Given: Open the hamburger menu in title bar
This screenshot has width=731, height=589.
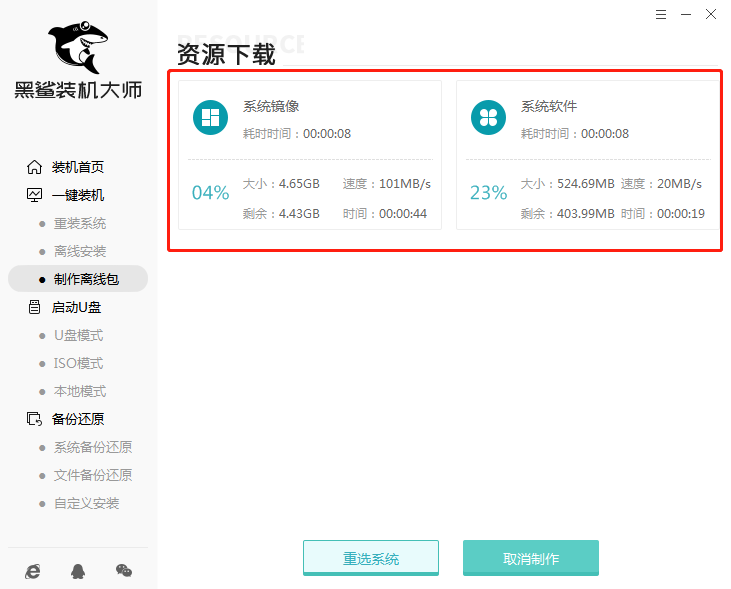Looking at the screenshot, I should [659, 14].
